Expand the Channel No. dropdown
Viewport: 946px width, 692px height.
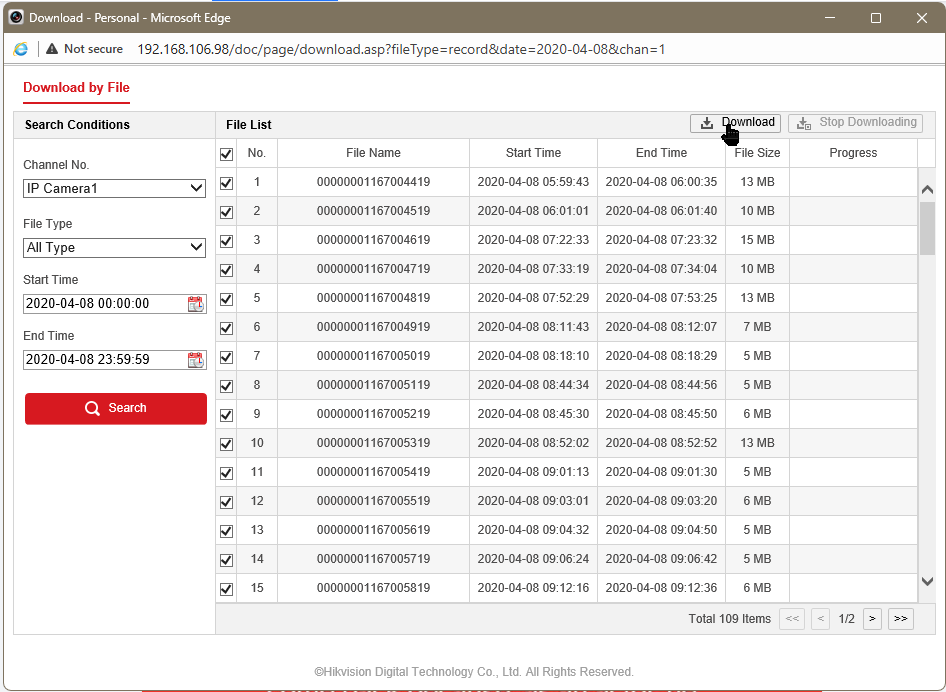[114, 188]
